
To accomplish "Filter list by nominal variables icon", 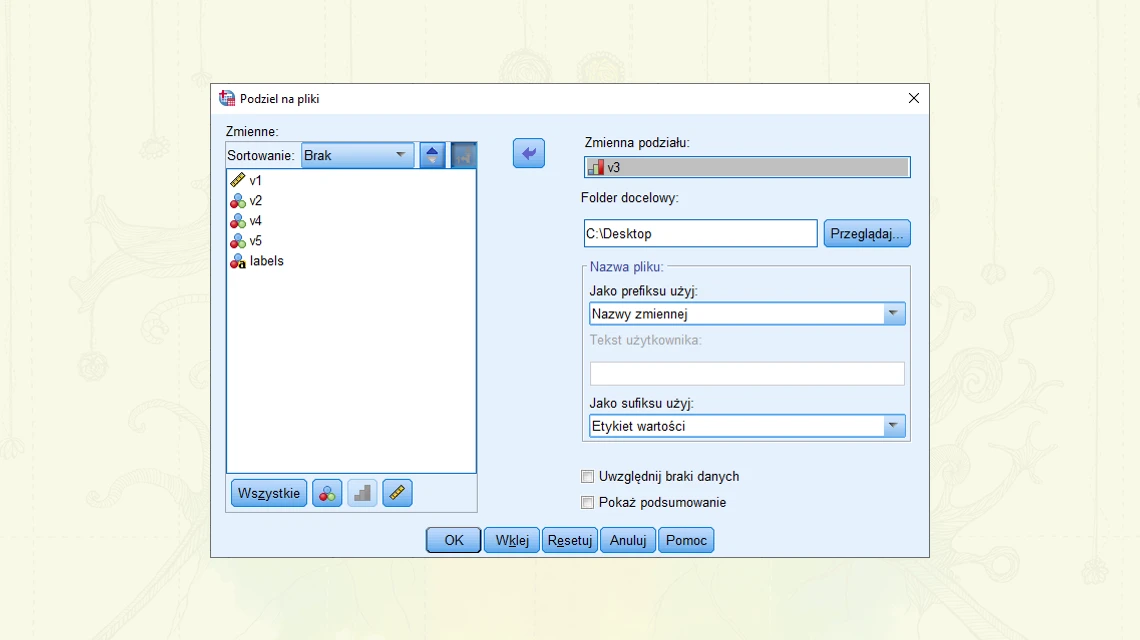I will 327,493.
